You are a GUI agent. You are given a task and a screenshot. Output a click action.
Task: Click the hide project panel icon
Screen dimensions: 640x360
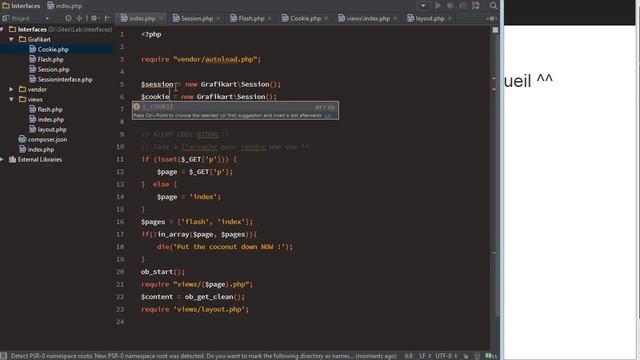pyautogui.click(x=107, y=18)
